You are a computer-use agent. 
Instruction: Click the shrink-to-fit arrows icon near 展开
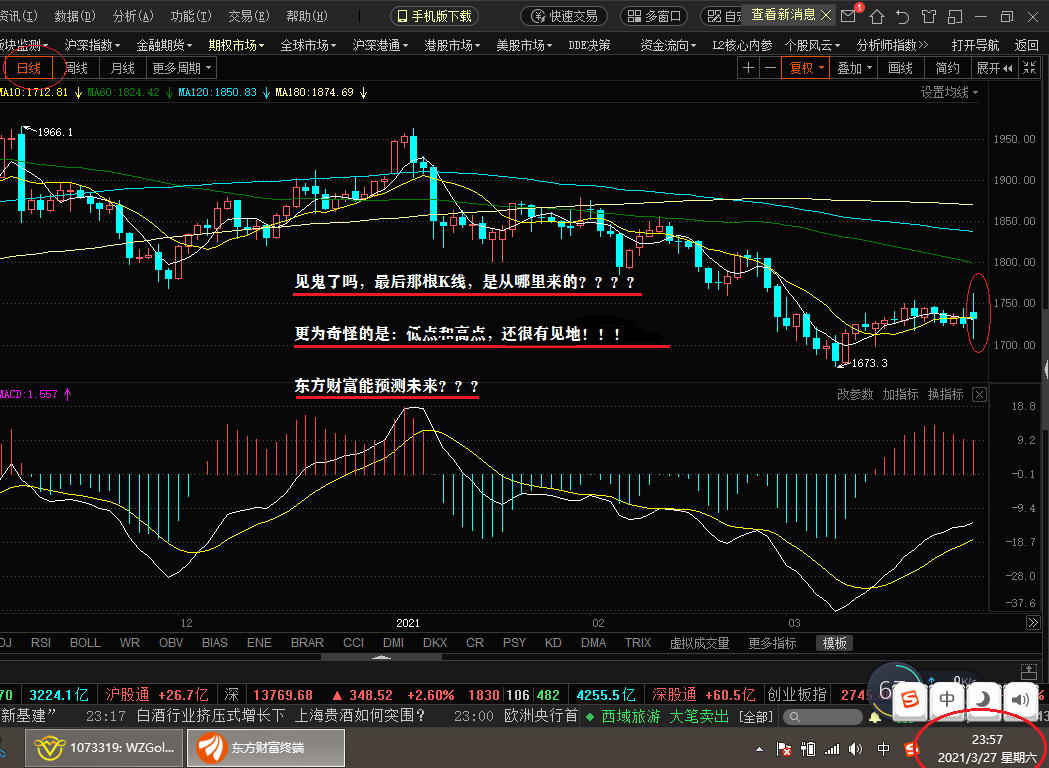pos(1029,68)
